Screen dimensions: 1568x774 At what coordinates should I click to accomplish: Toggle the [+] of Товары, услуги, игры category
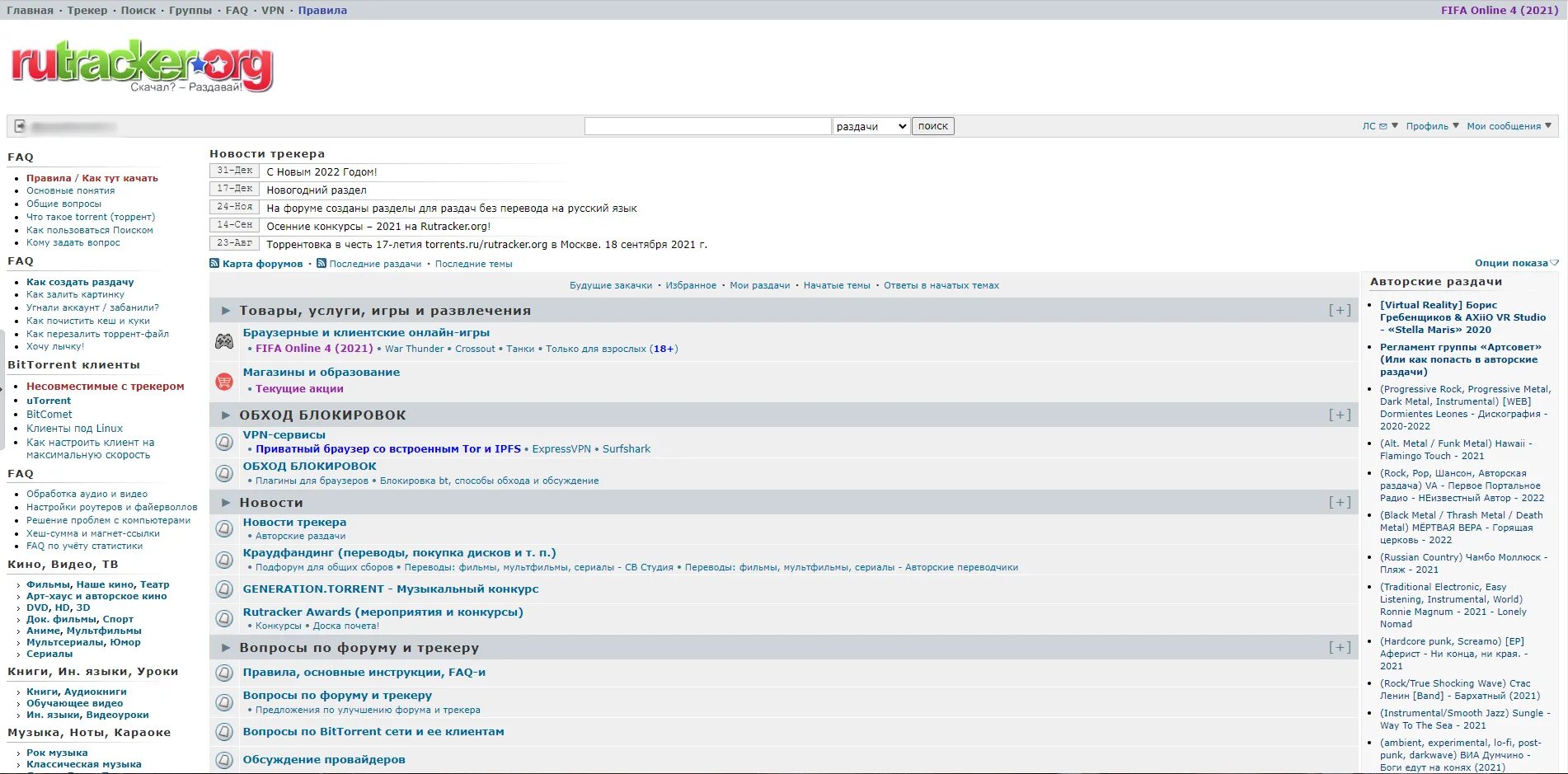[x=1340, y=310]
